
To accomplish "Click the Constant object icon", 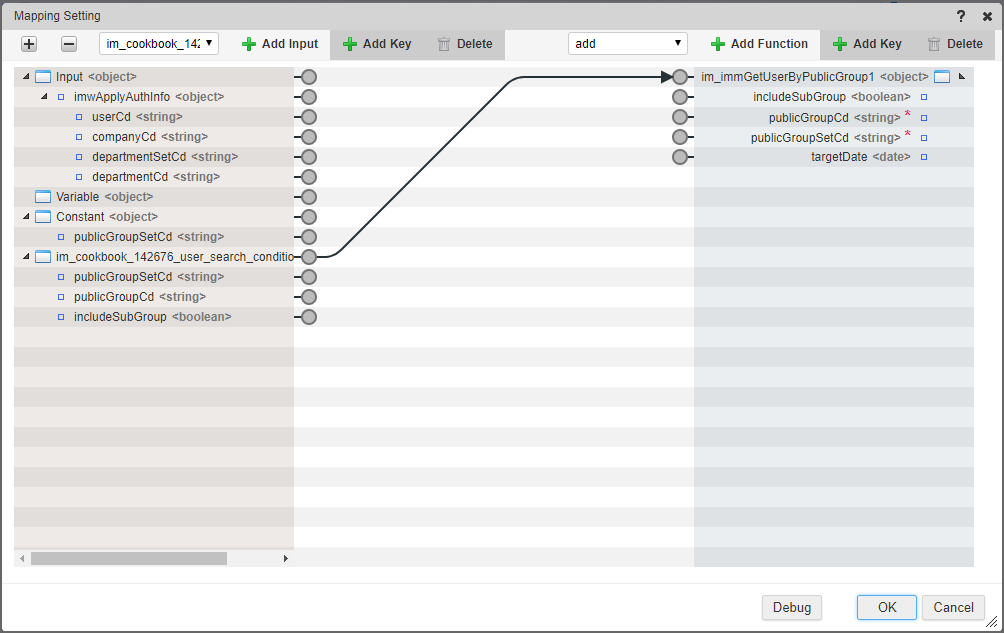I will (43, 217).
